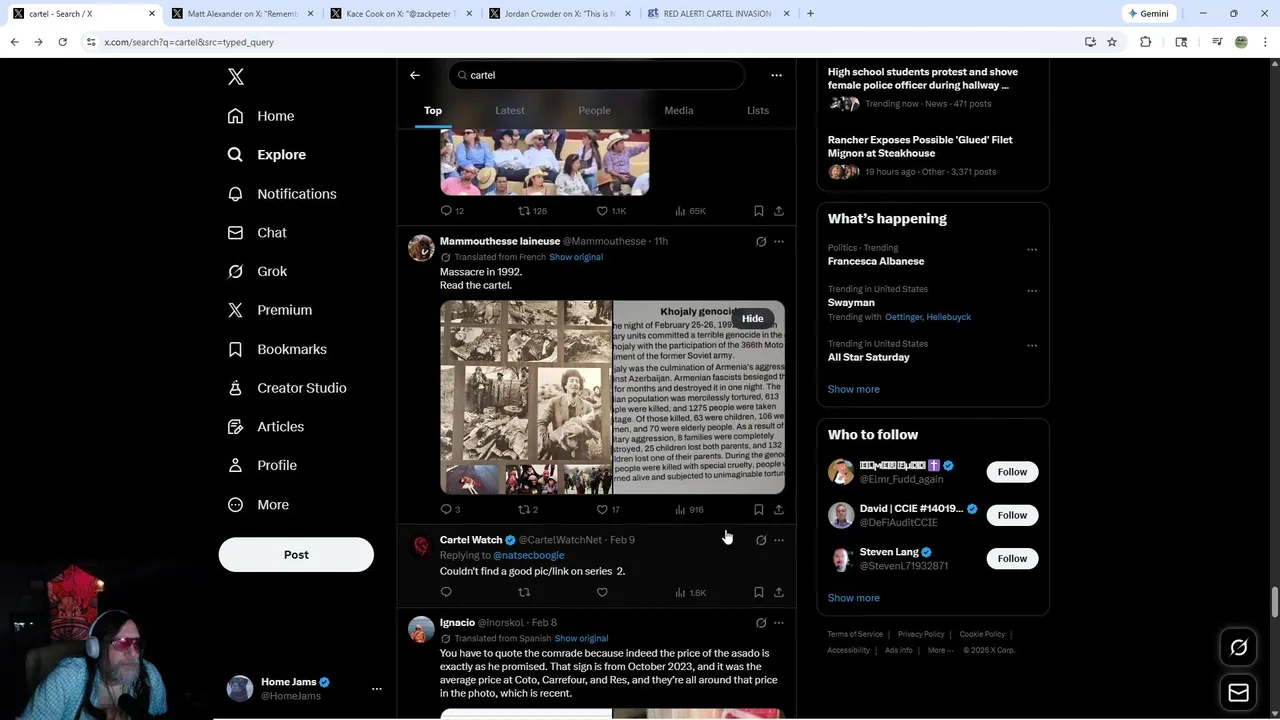Screen dimensions: 1280x720
Task: Switch to the Latest tab
Action: click(x=510, y=110)
